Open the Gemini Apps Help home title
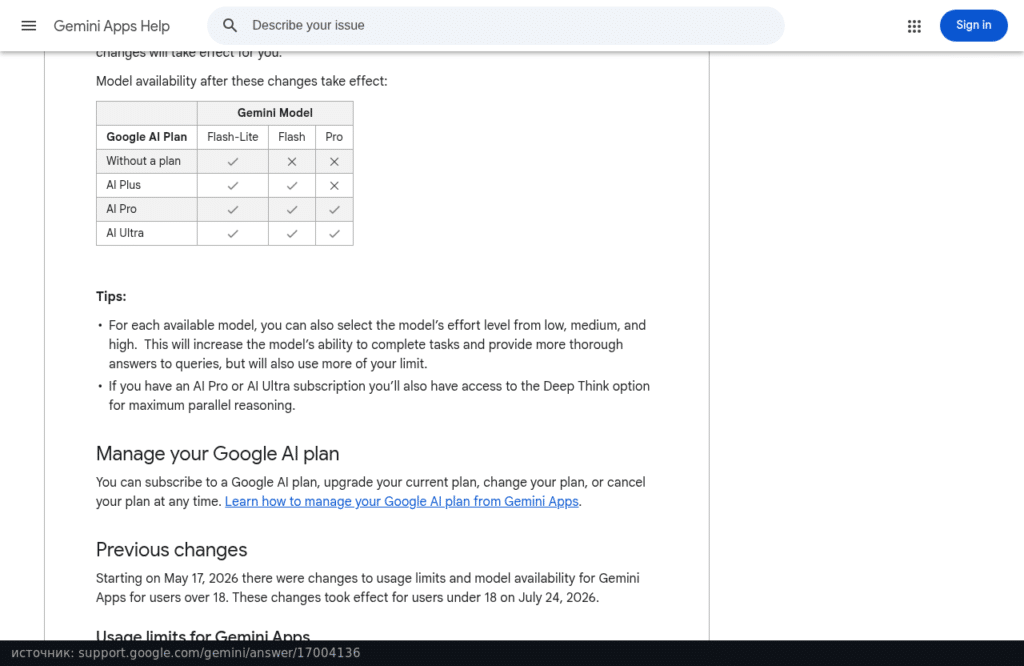 pyautogui.click(x=112, y=26)
